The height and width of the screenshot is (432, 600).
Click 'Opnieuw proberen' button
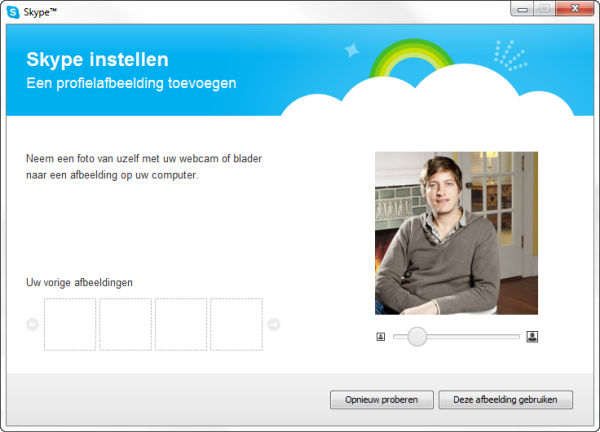(x=382, y=399)
